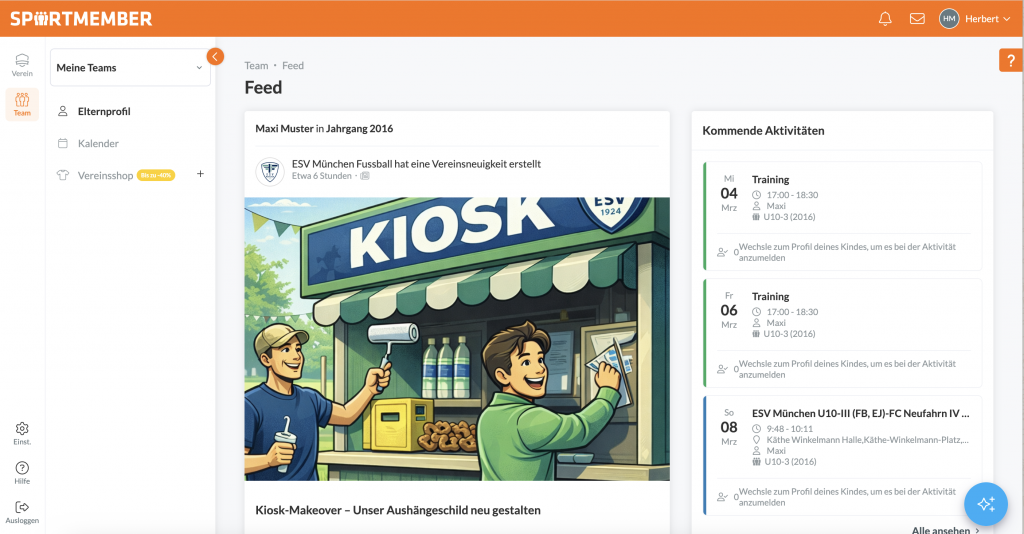The image size is (1024, 534).
Task: Click the Verein sidebar icon
Action: pos(22,65)
